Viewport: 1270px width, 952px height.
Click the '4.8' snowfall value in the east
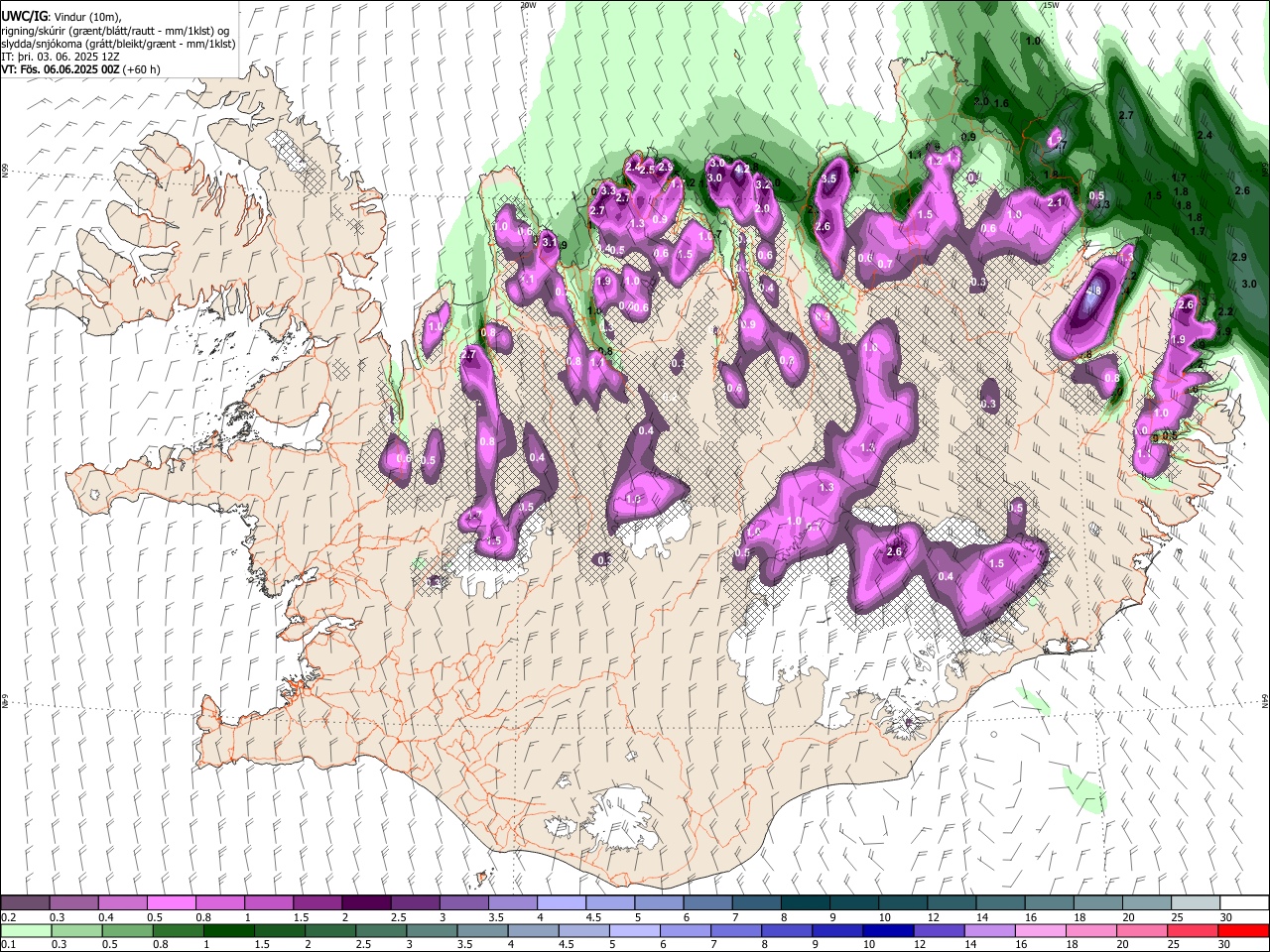[x=1094, y=292]
